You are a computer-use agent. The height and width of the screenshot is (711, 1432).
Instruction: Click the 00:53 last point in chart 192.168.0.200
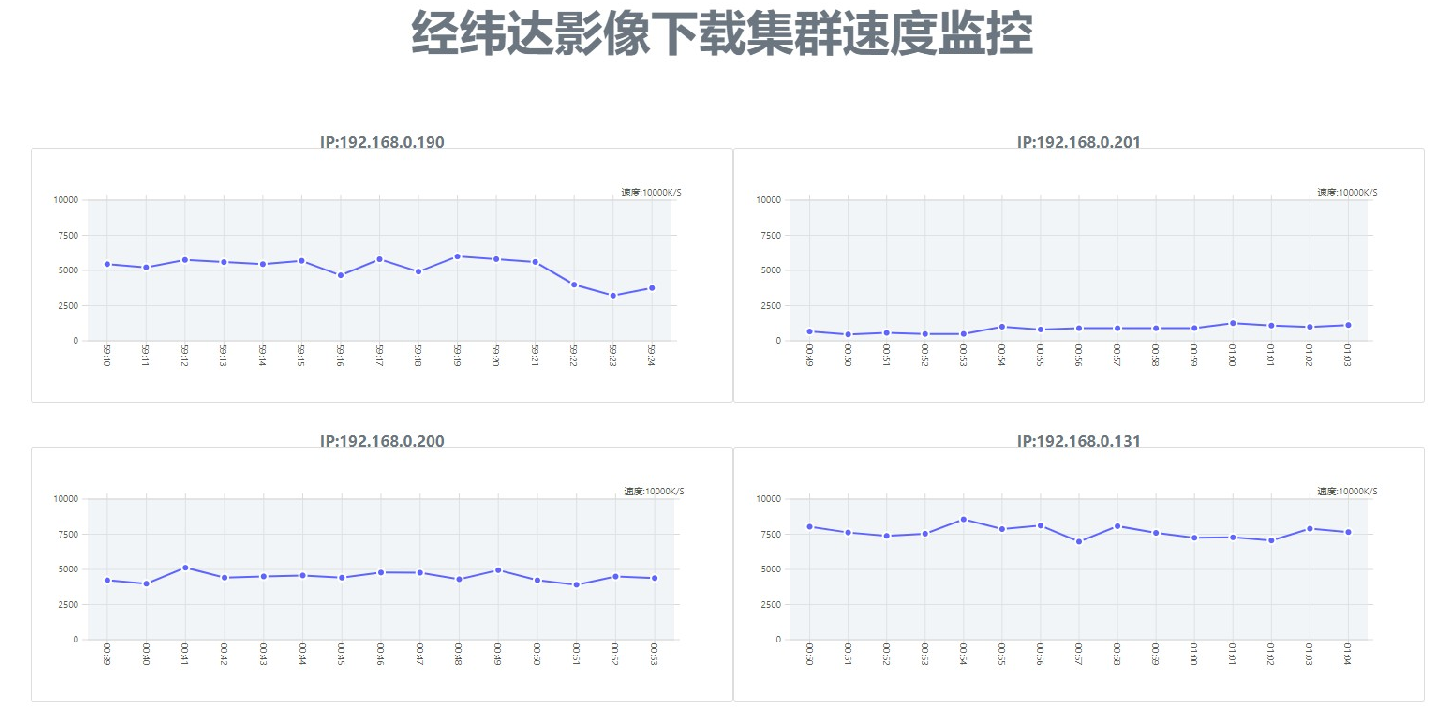click(653, 578)
